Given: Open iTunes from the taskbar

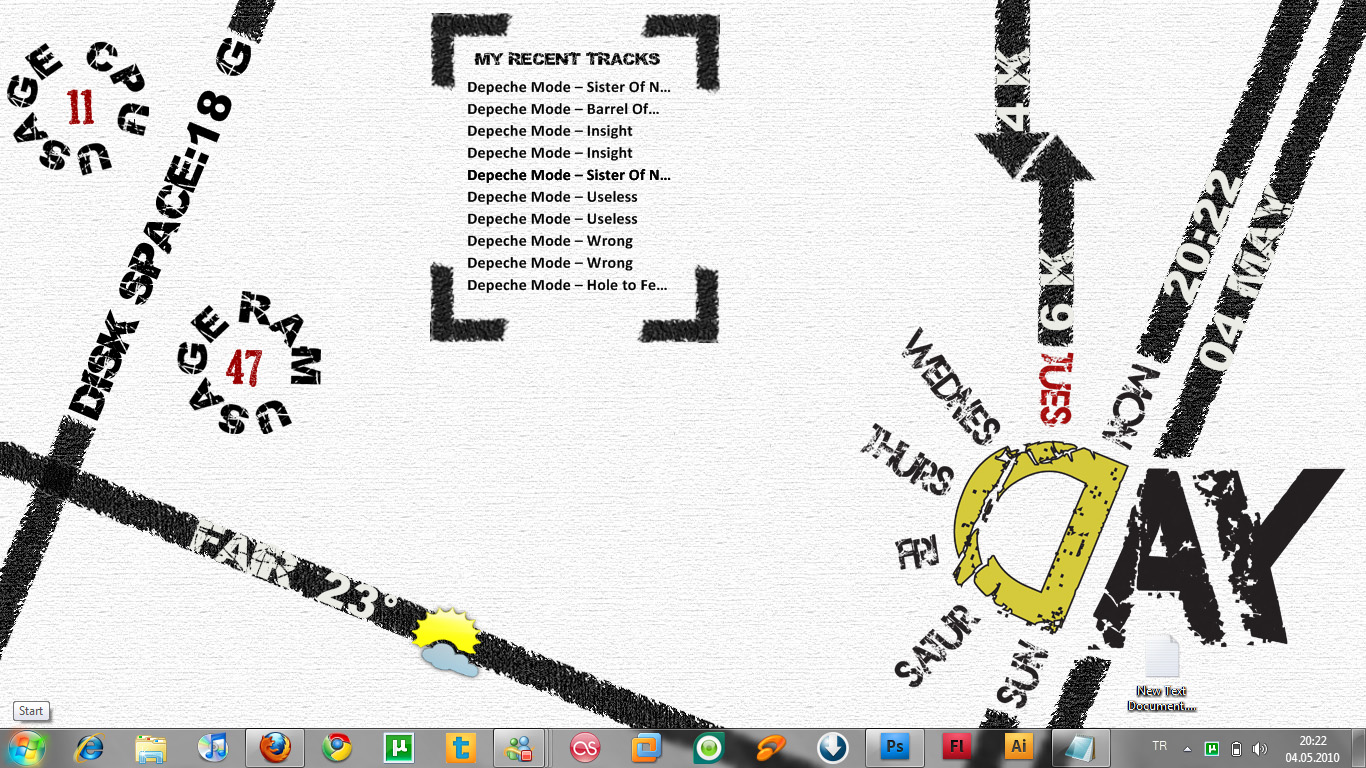Looking at the screenshot, I should coord(213,747).
